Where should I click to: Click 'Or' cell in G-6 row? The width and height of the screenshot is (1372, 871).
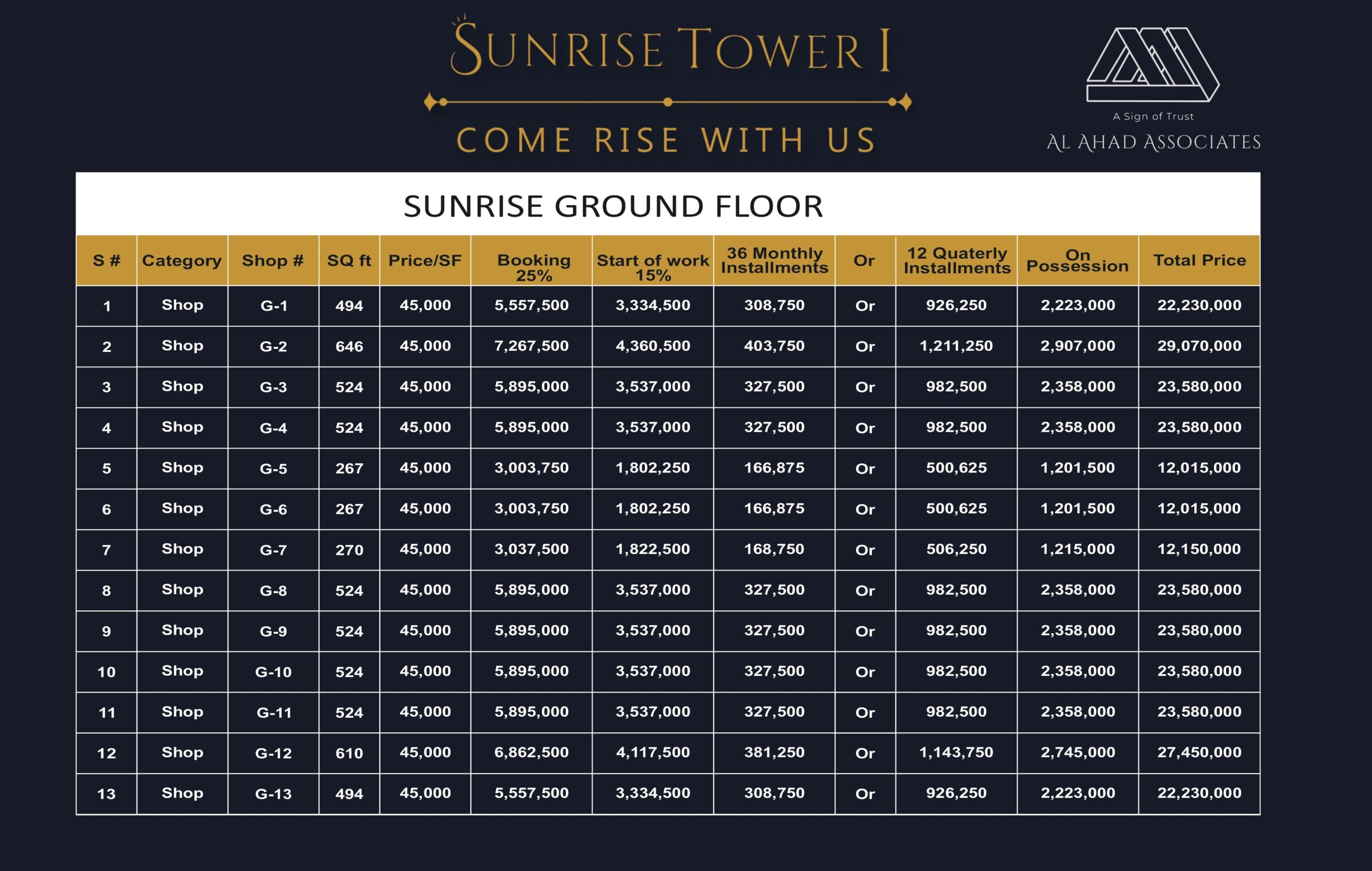point(865,509)
